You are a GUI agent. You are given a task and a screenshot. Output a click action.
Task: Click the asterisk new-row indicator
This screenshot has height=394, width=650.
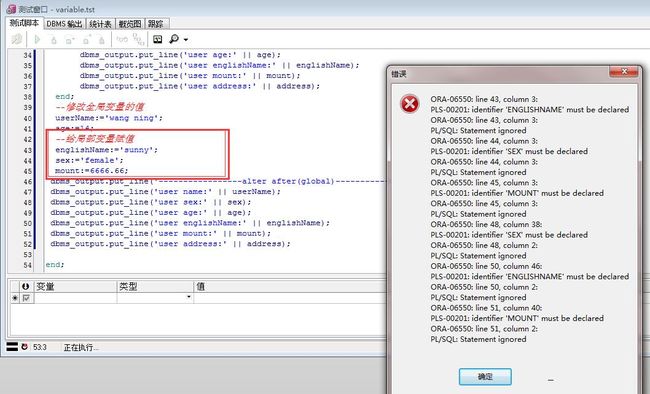[x=15, y=298]
